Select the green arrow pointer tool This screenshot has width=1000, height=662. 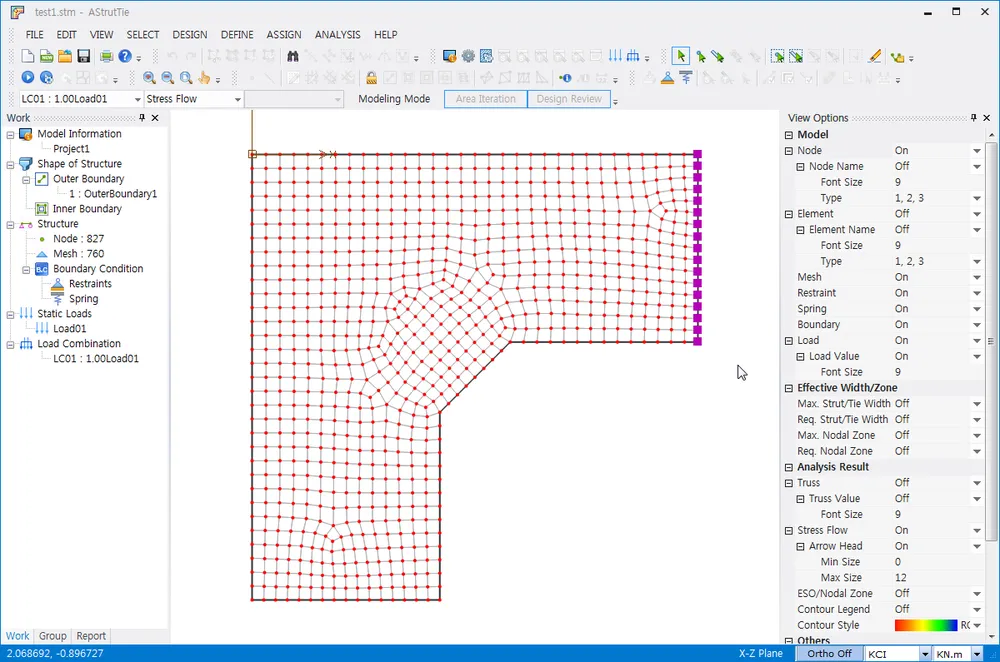pyautogui.click(x=681, y=57)
